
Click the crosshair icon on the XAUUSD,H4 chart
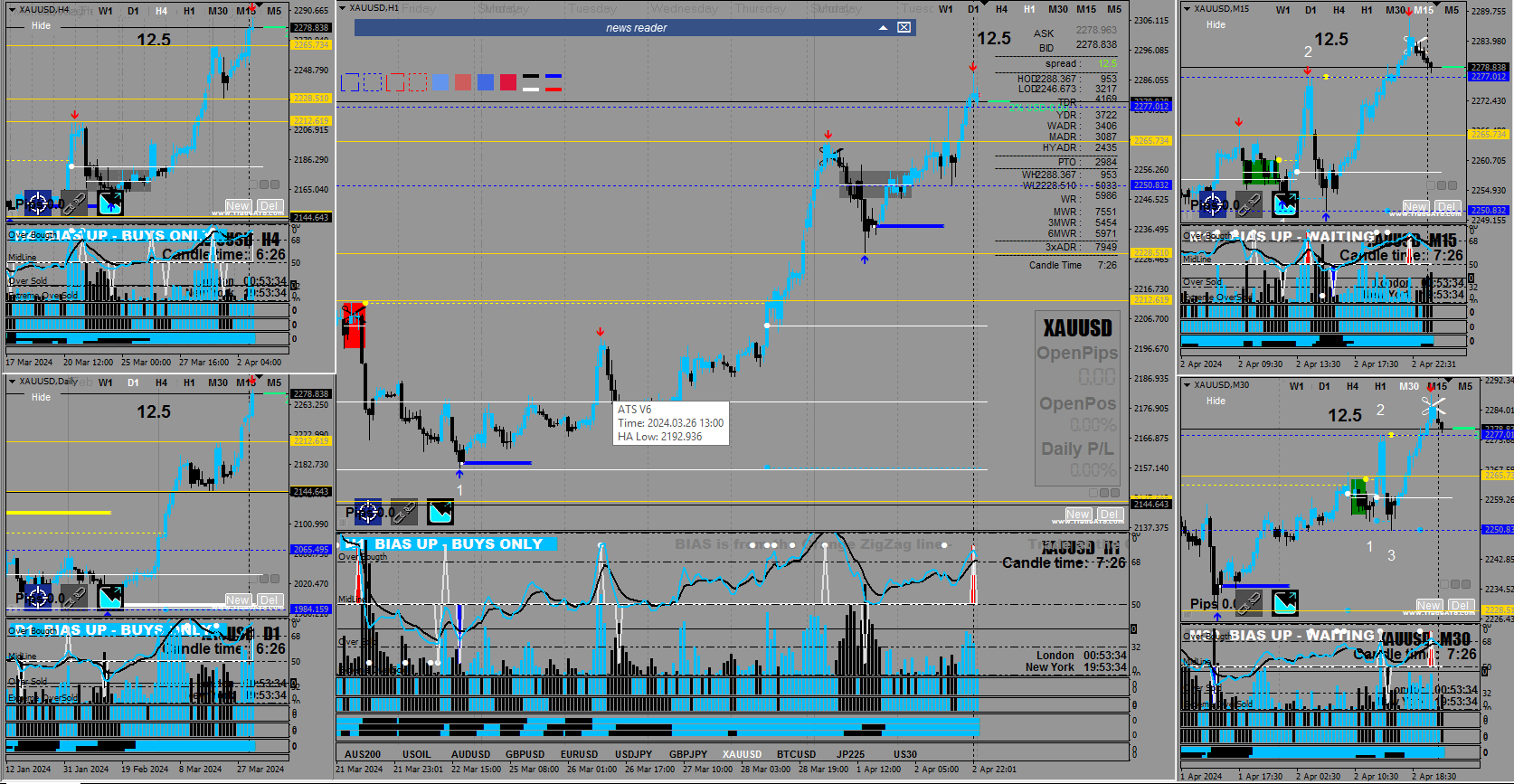(38, 203)
